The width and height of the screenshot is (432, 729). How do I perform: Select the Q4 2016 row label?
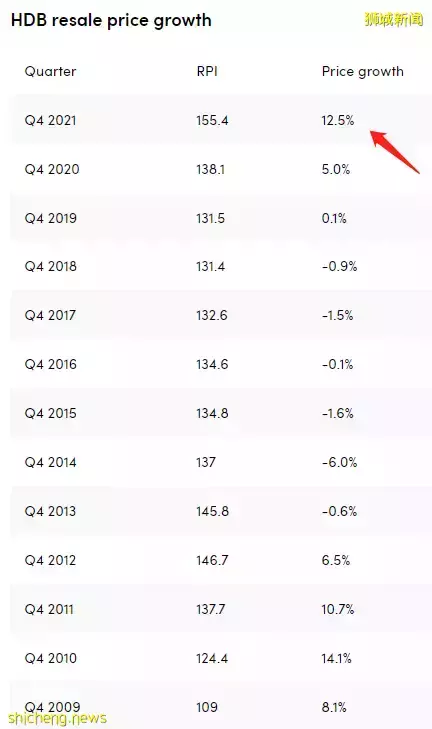pyautogui.click(x=51, y=364)
